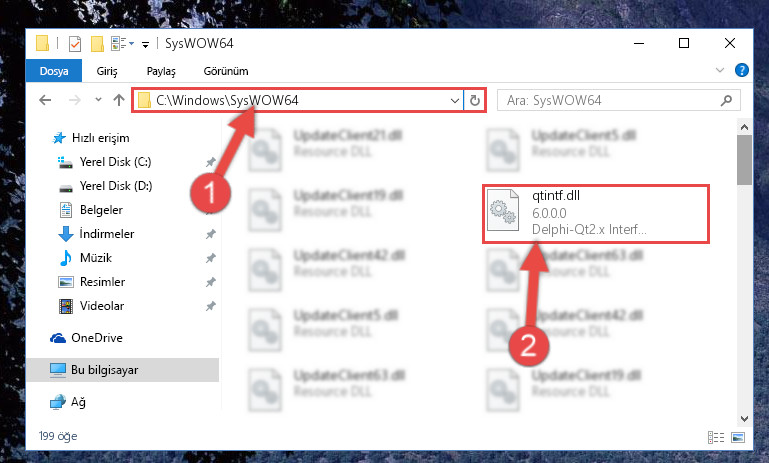This screenshot has height=463, width=769.
Task: Switch to the Görünüm tab
Action: click(226, 71)
